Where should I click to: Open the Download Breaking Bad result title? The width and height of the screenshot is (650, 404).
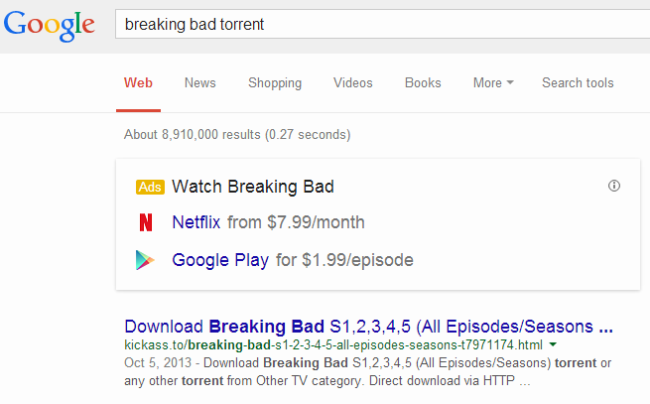coord(368,327)
